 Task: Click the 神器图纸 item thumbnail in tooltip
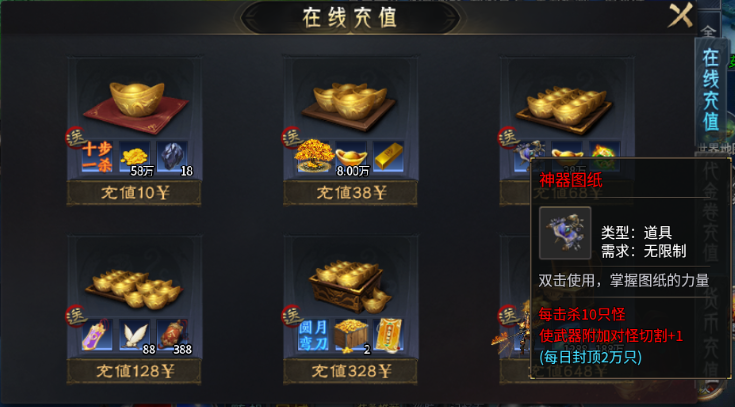[565, 233]
